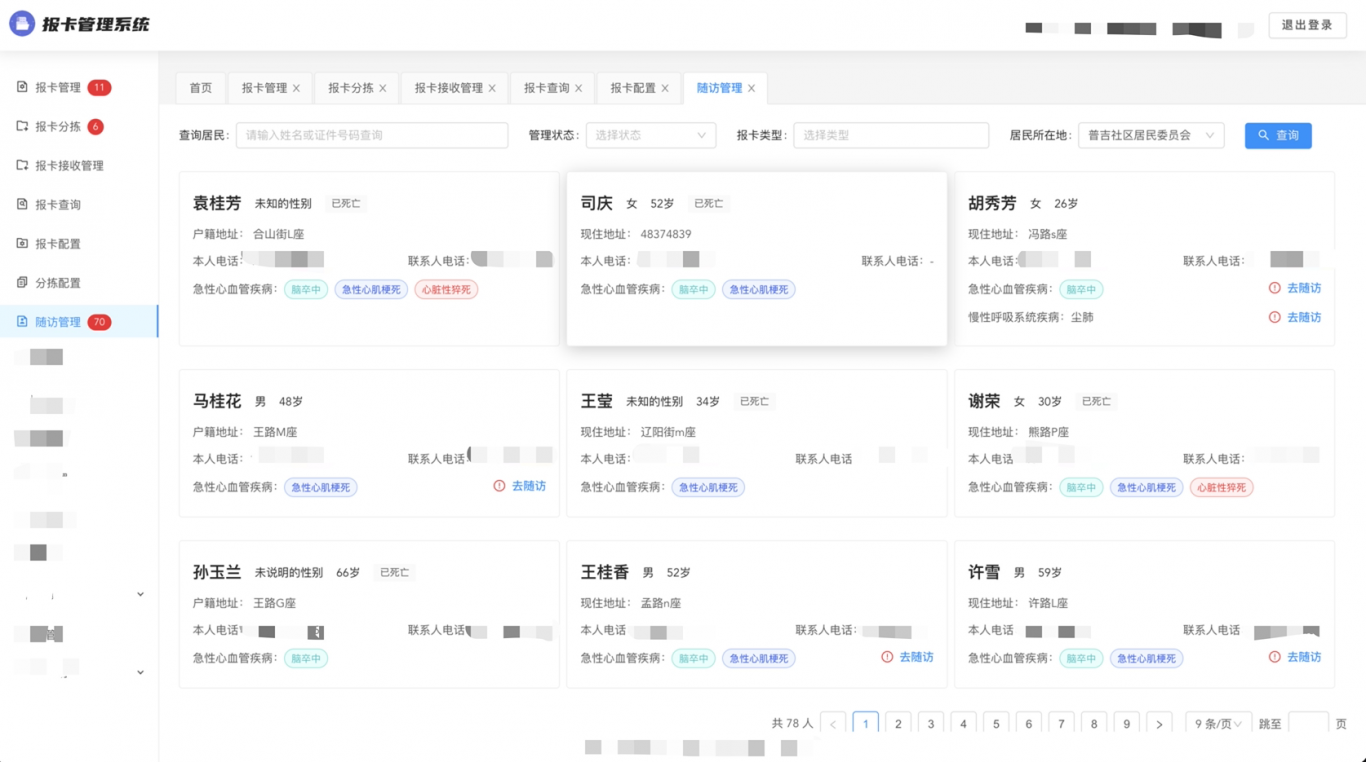Click the red 6 badge on 报卡分拣
1366x762 pixels.
click(x=96, y=126)
